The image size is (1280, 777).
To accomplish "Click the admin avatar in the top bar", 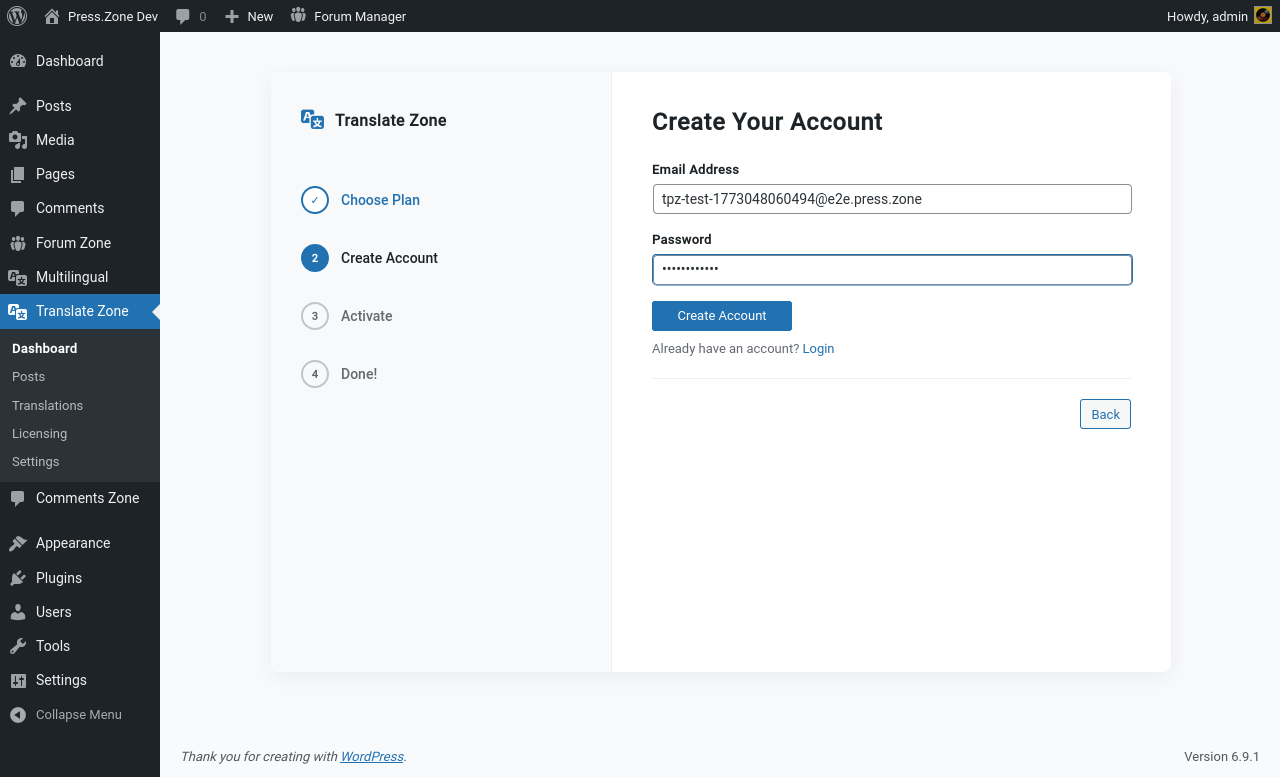I will tap(1263, 16).
